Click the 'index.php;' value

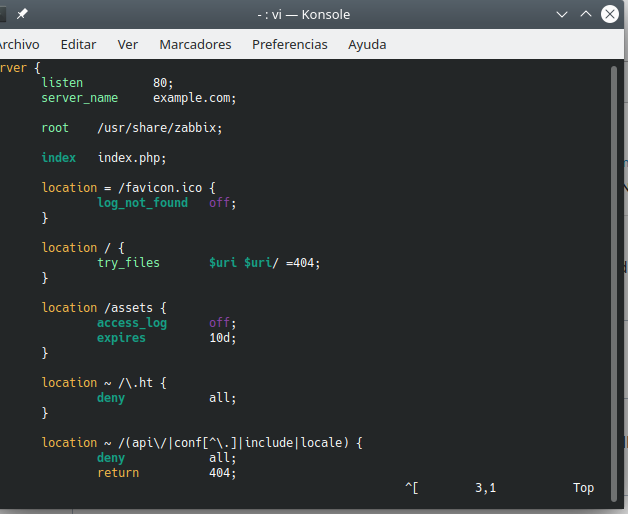(132, 158)
